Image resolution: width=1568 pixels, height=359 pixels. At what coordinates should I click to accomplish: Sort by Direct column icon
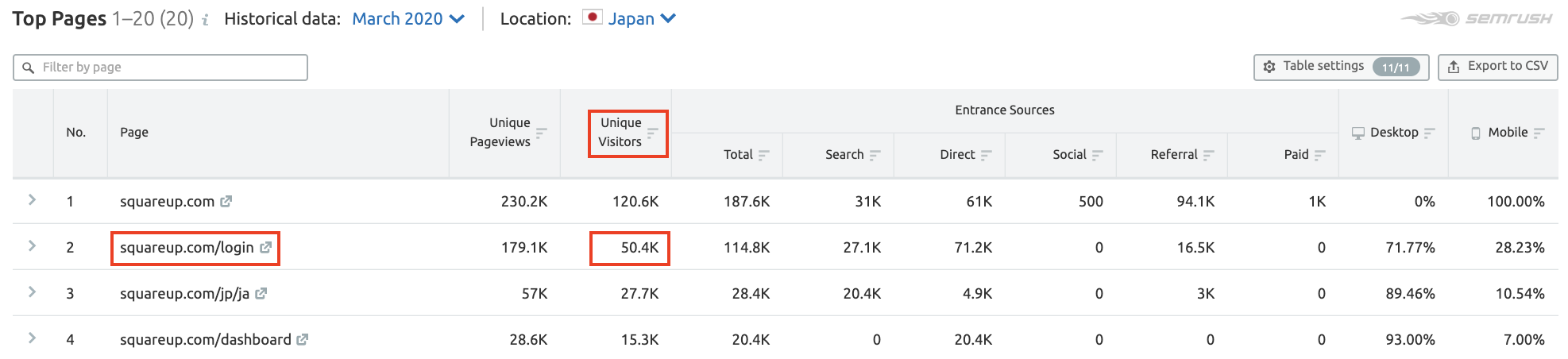tap(987, 155)
